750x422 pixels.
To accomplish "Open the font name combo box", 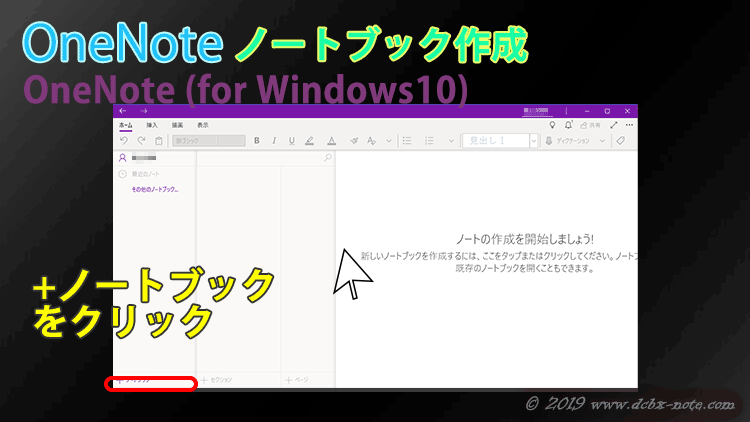I will [x=195, y=141].
